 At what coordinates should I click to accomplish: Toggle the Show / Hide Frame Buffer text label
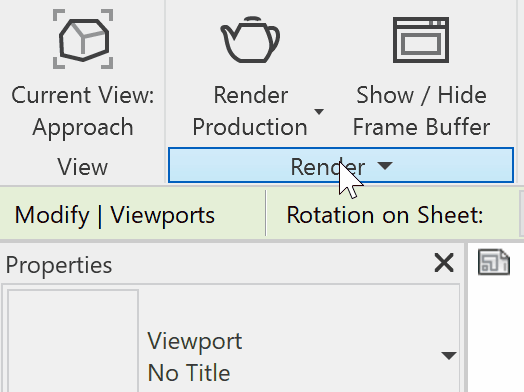click(421, 111)
